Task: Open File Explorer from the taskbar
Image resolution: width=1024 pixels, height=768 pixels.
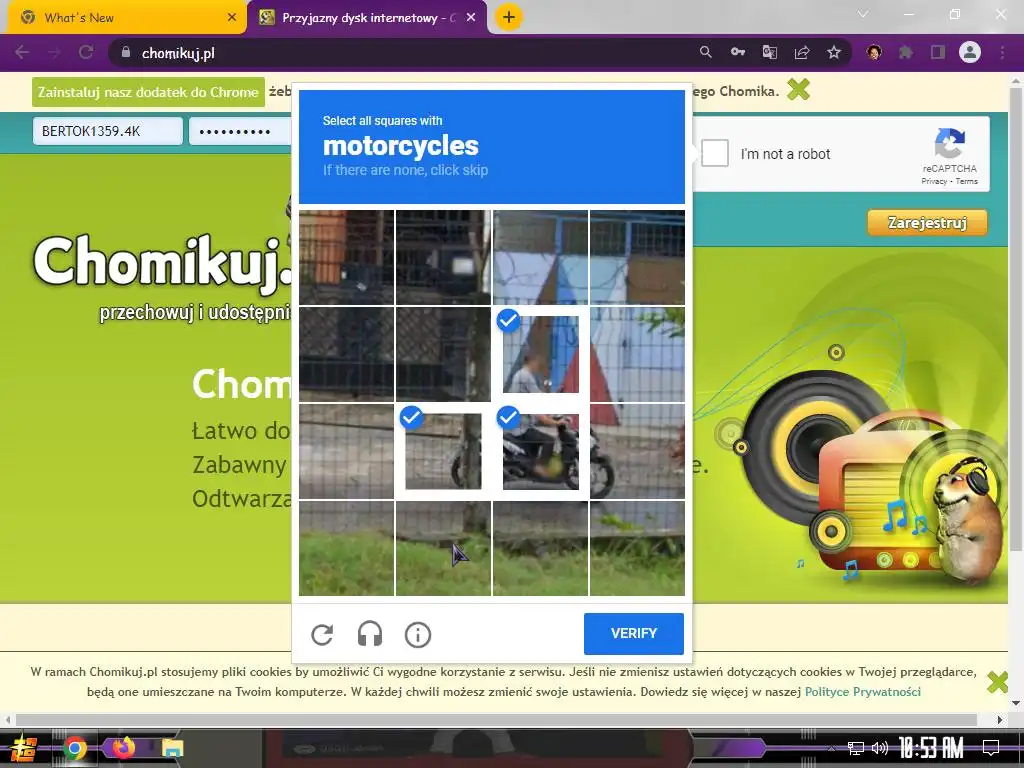Action: pyautogui.click(x=172, y=748)
